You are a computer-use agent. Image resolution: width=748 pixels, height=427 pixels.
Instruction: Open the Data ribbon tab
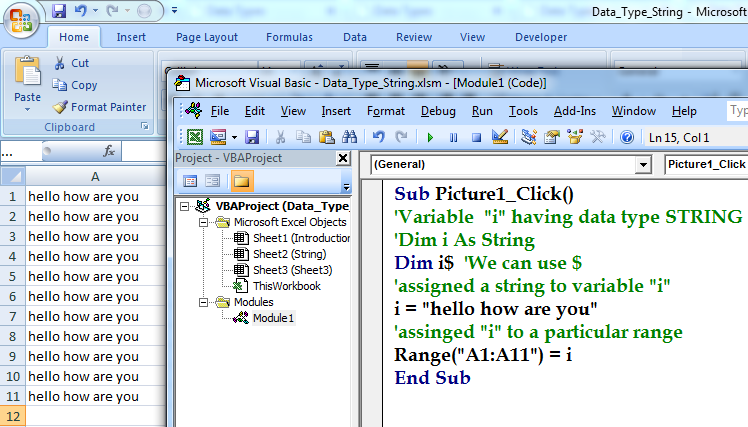click(x=355, y=37)
